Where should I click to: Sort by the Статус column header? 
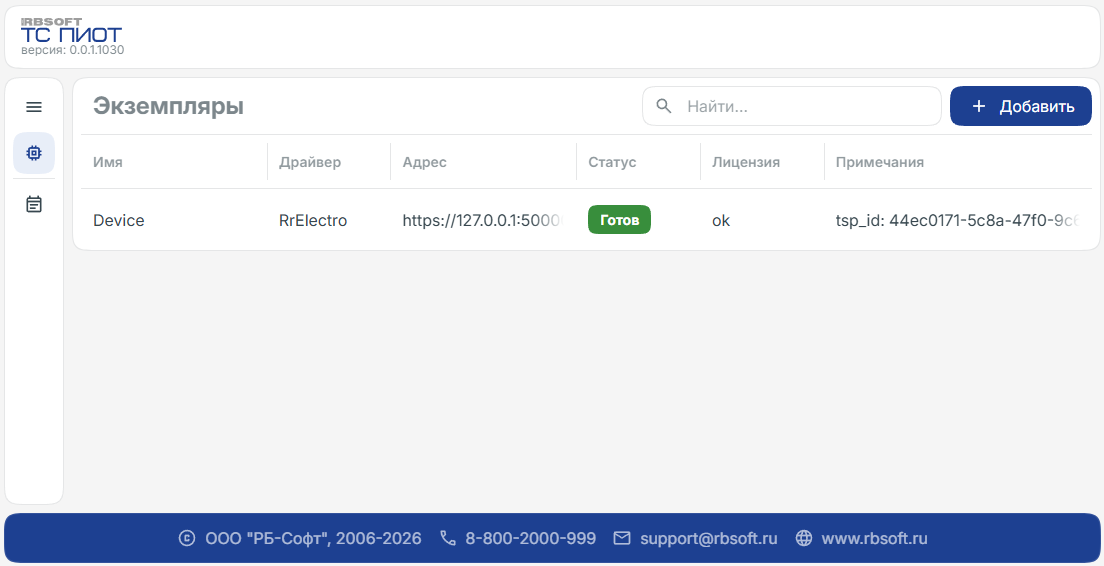tap(612, 162)
